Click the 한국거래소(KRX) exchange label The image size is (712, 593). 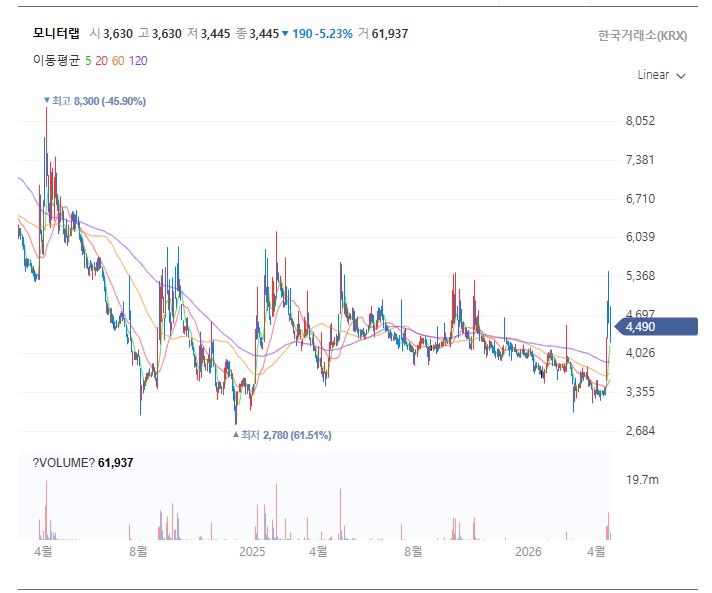(x=642, y=35)
